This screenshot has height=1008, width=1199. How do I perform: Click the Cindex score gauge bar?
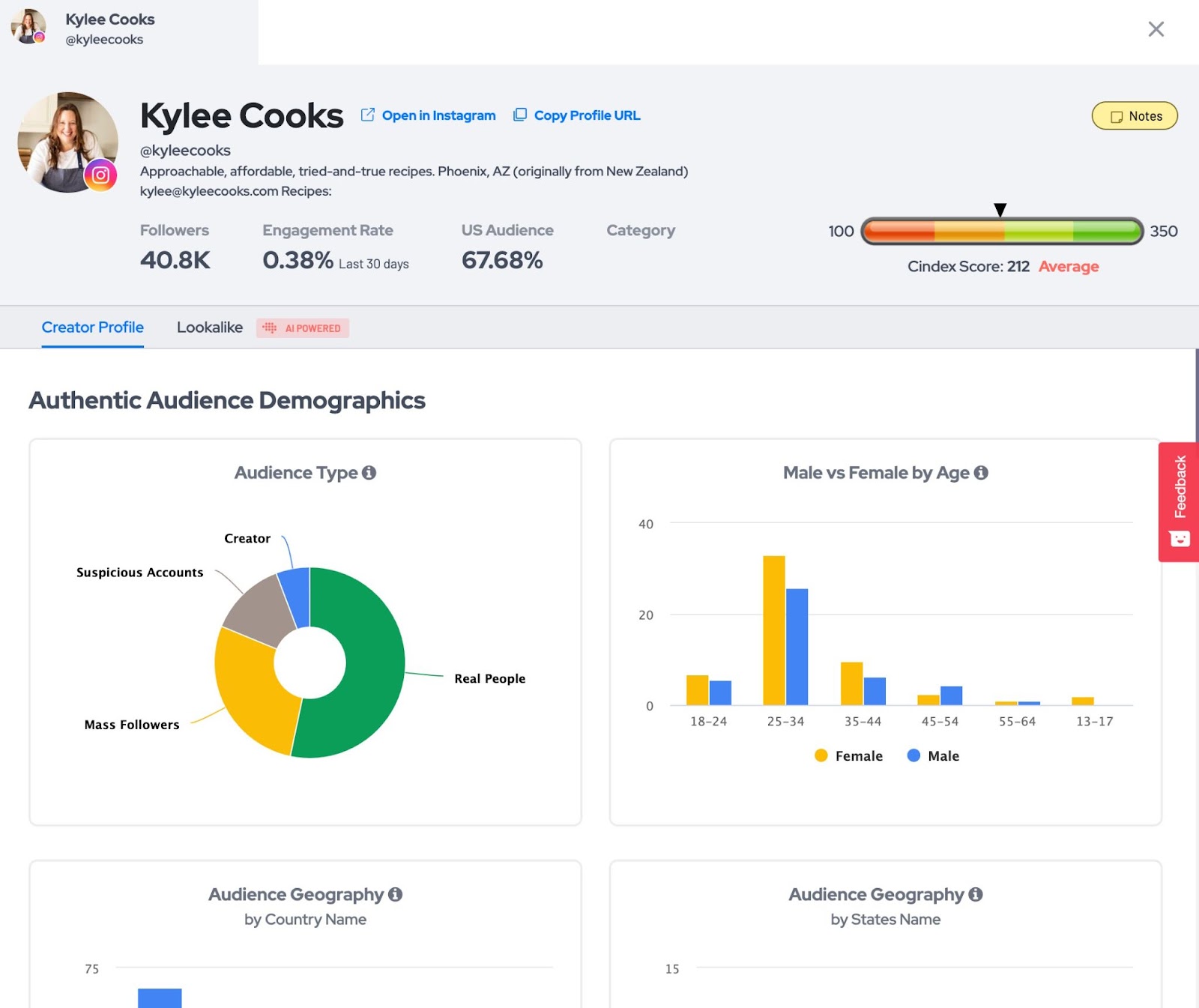(x=1002, y=232)
